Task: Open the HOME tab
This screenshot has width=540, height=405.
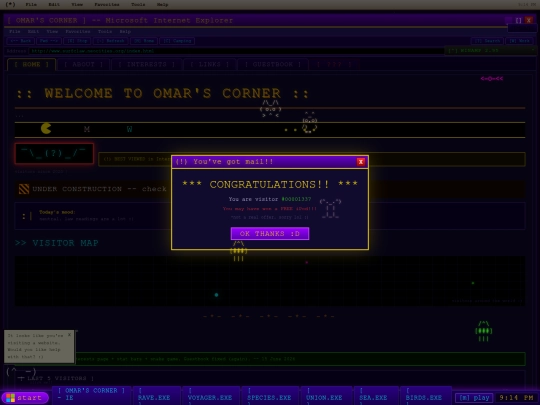Action: click(x=31, y=64)
